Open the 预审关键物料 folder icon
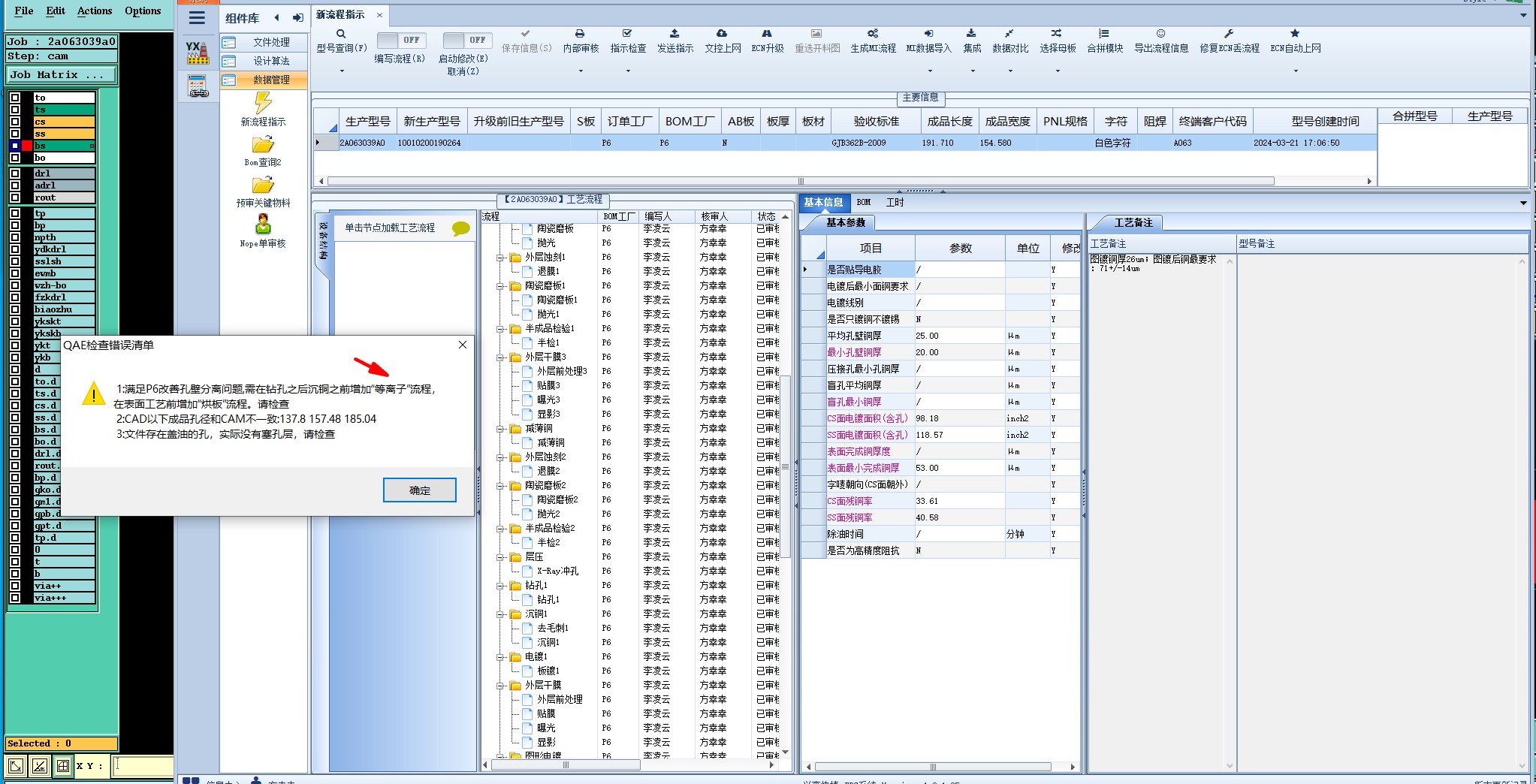 tap(263, 185)
